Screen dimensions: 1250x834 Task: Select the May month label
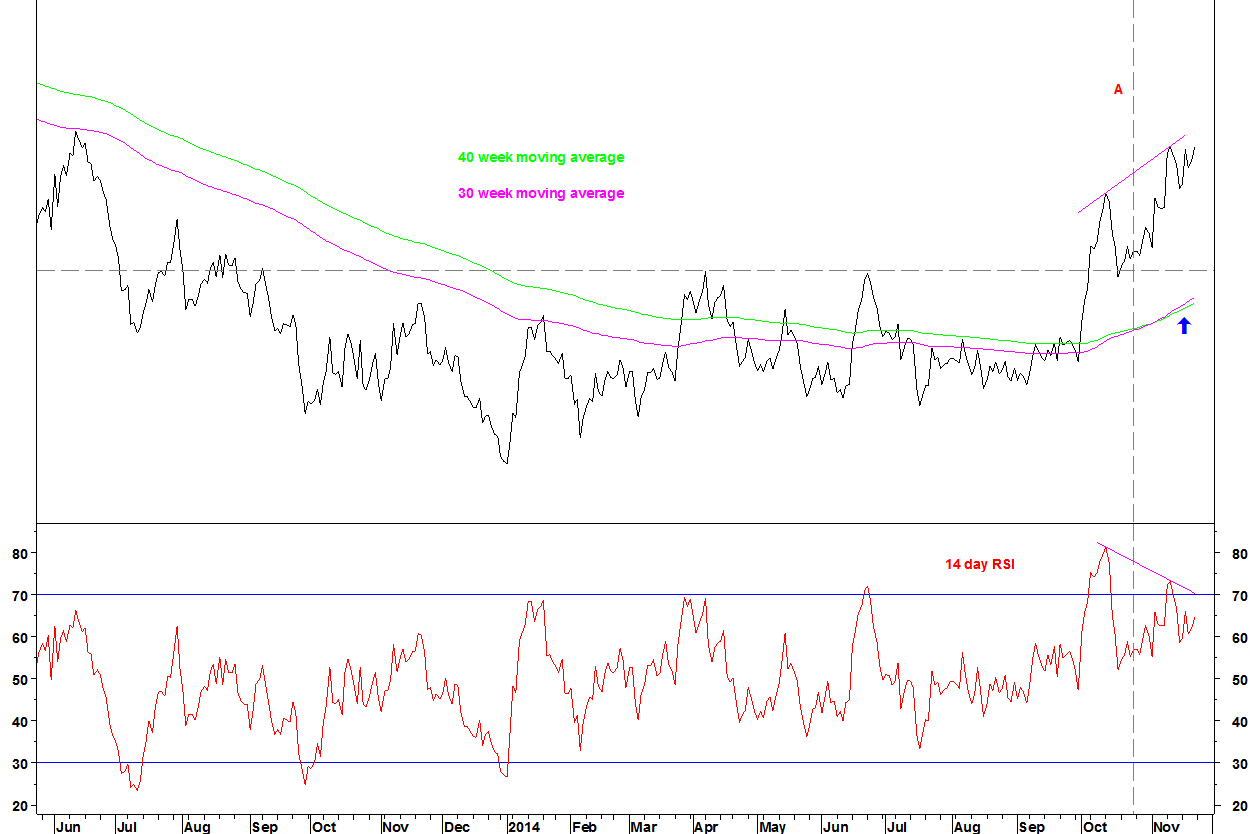coord(772,827)
